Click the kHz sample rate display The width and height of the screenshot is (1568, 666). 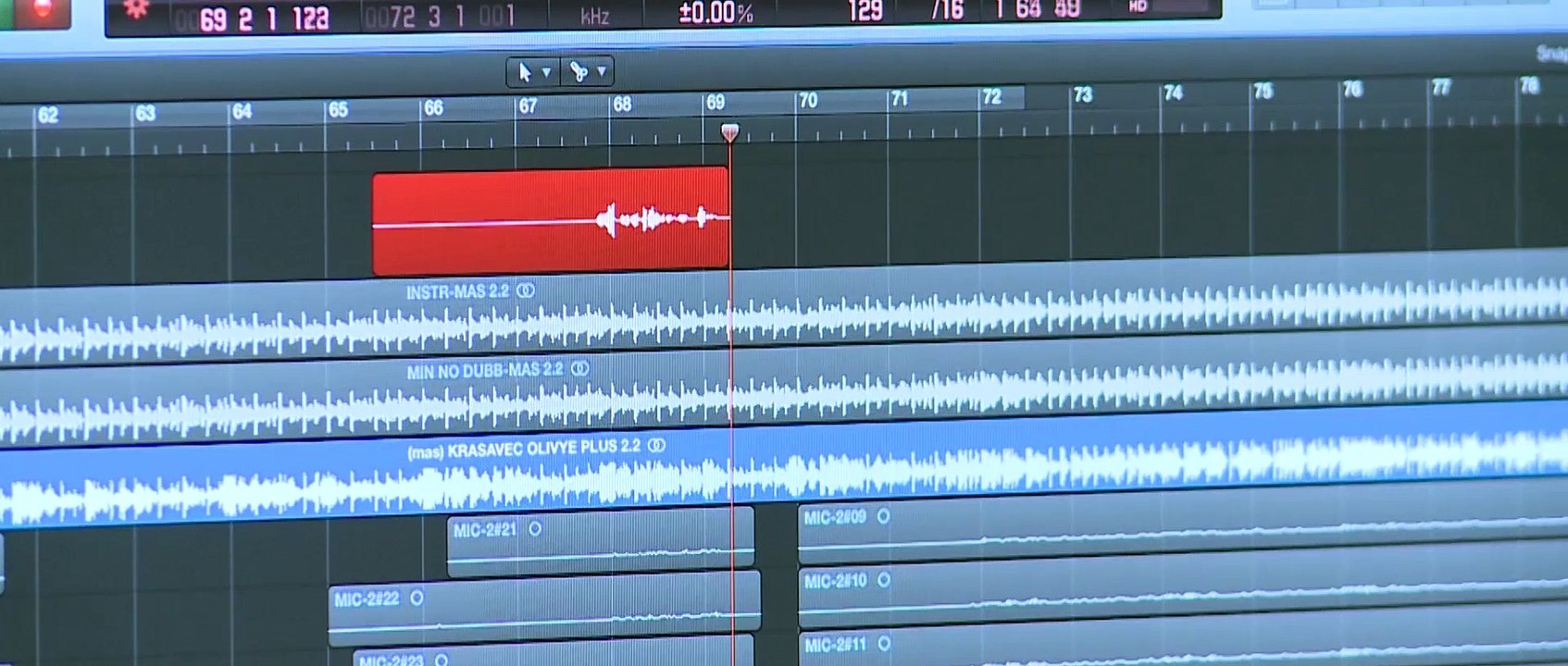coord(595,17)
